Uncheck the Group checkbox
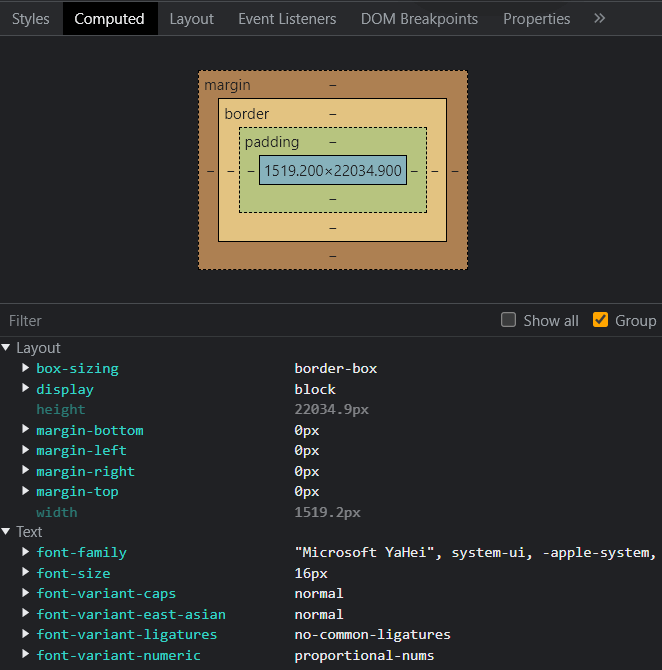Screen dimensions: 662x670 point(601,320)
